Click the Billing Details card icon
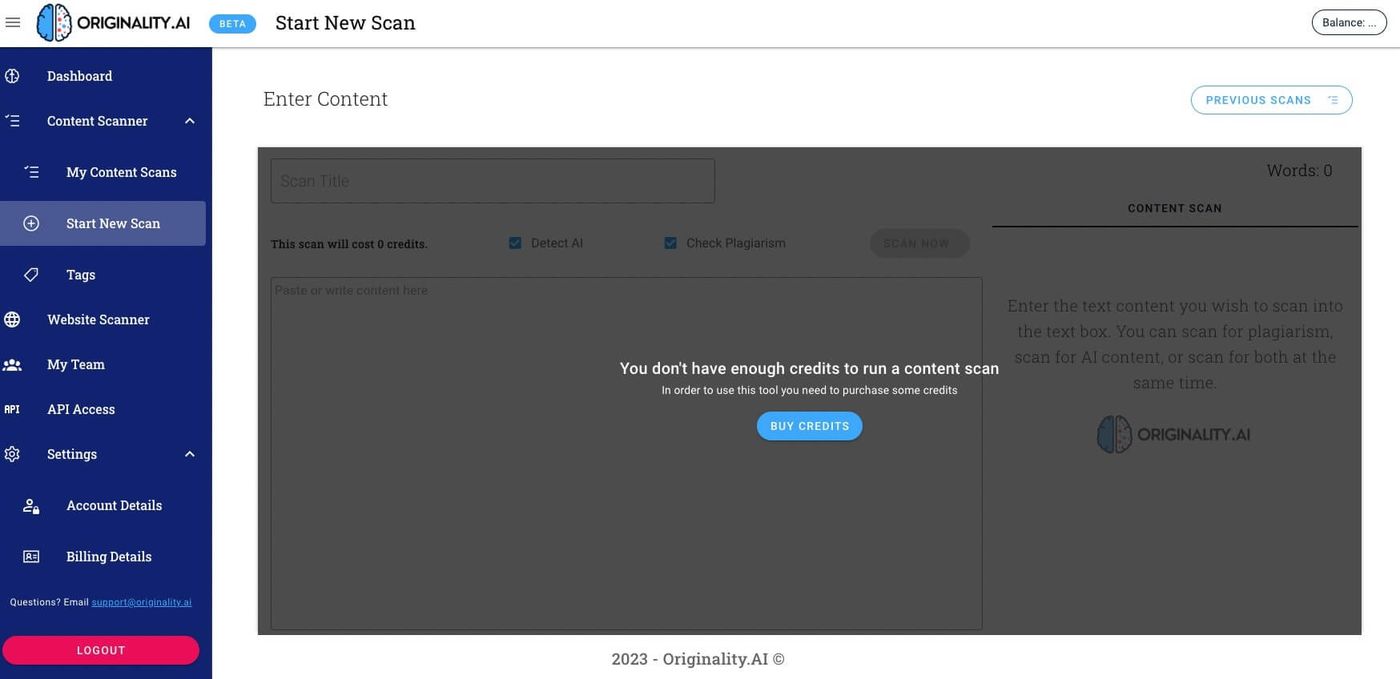Image resolution: width=1400 pixels, height=679 pixels. [x=31, y=557]
